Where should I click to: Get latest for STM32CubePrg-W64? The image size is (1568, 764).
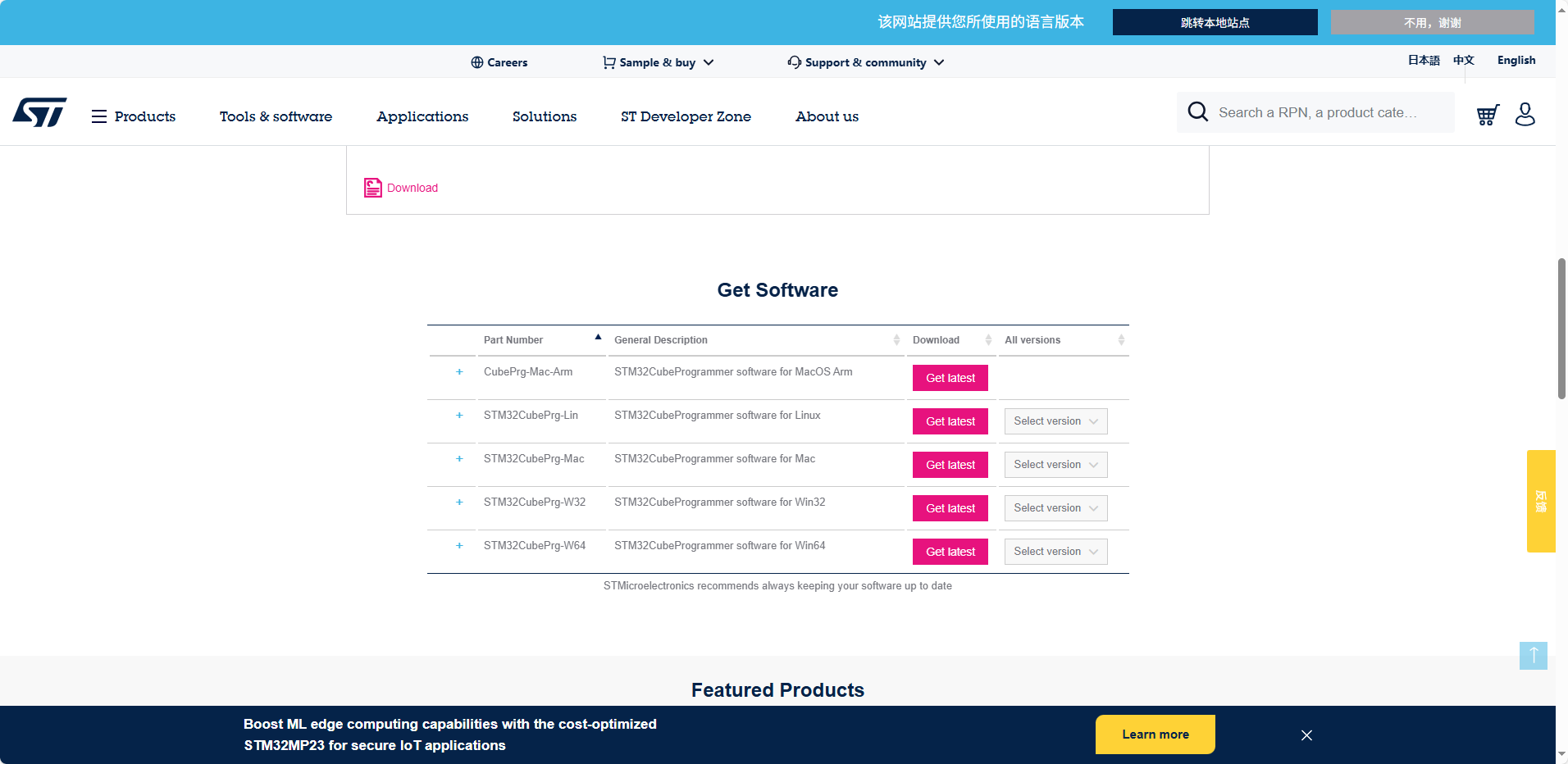tap(950, 552)
